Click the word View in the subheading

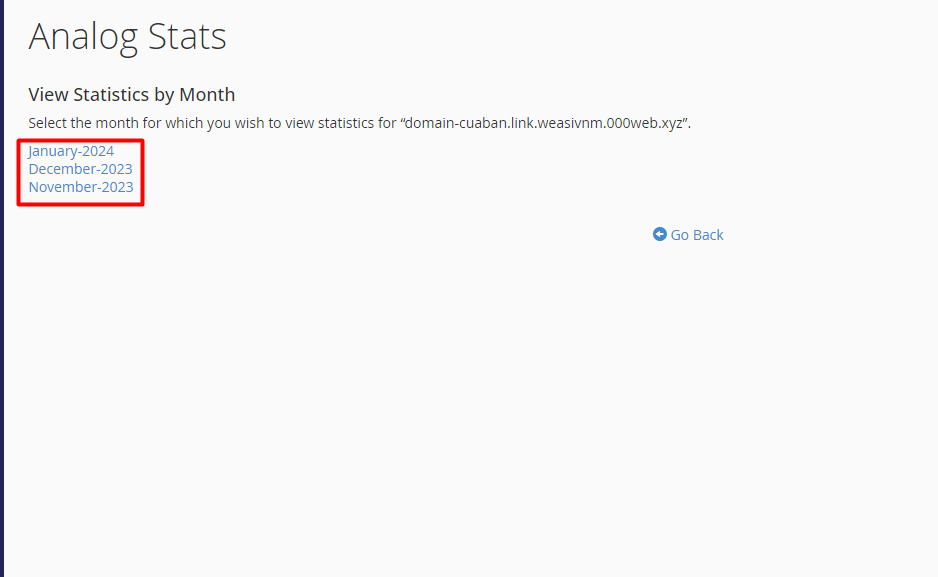click(x=48, y=94)
